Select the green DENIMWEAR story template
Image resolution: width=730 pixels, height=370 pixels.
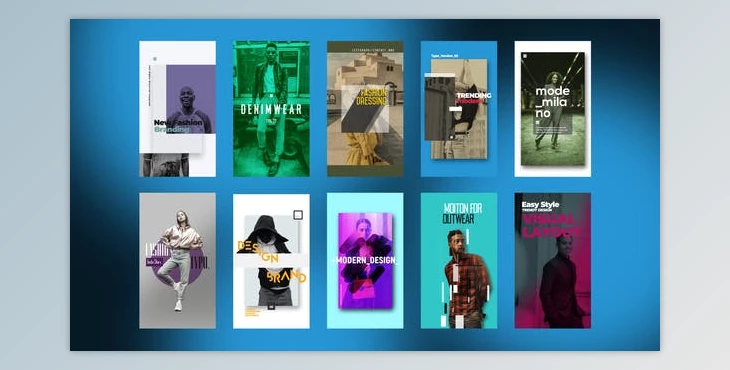pos(271,109)
